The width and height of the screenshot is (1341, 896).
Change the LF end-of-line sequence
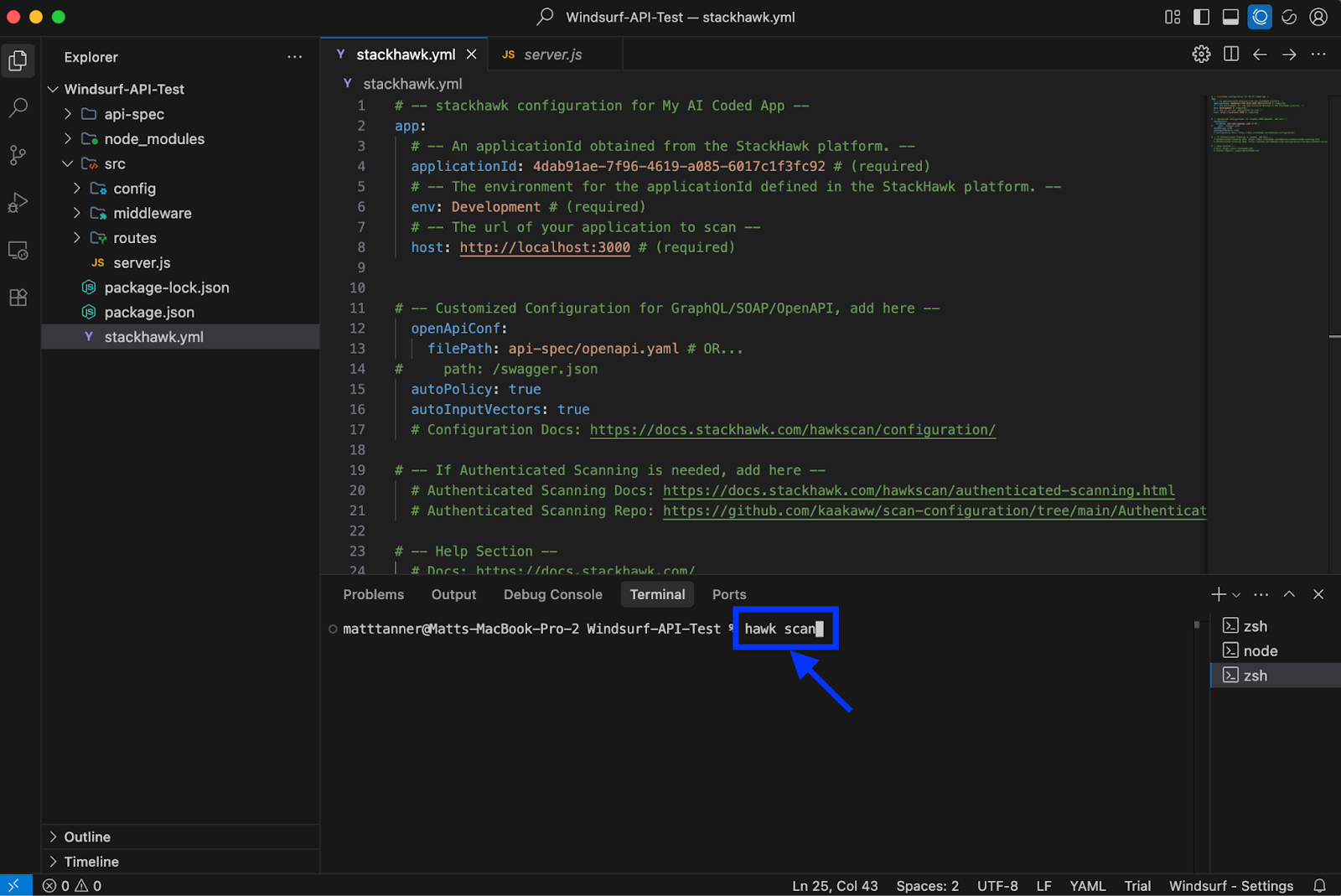click(x=1043, y=886)
